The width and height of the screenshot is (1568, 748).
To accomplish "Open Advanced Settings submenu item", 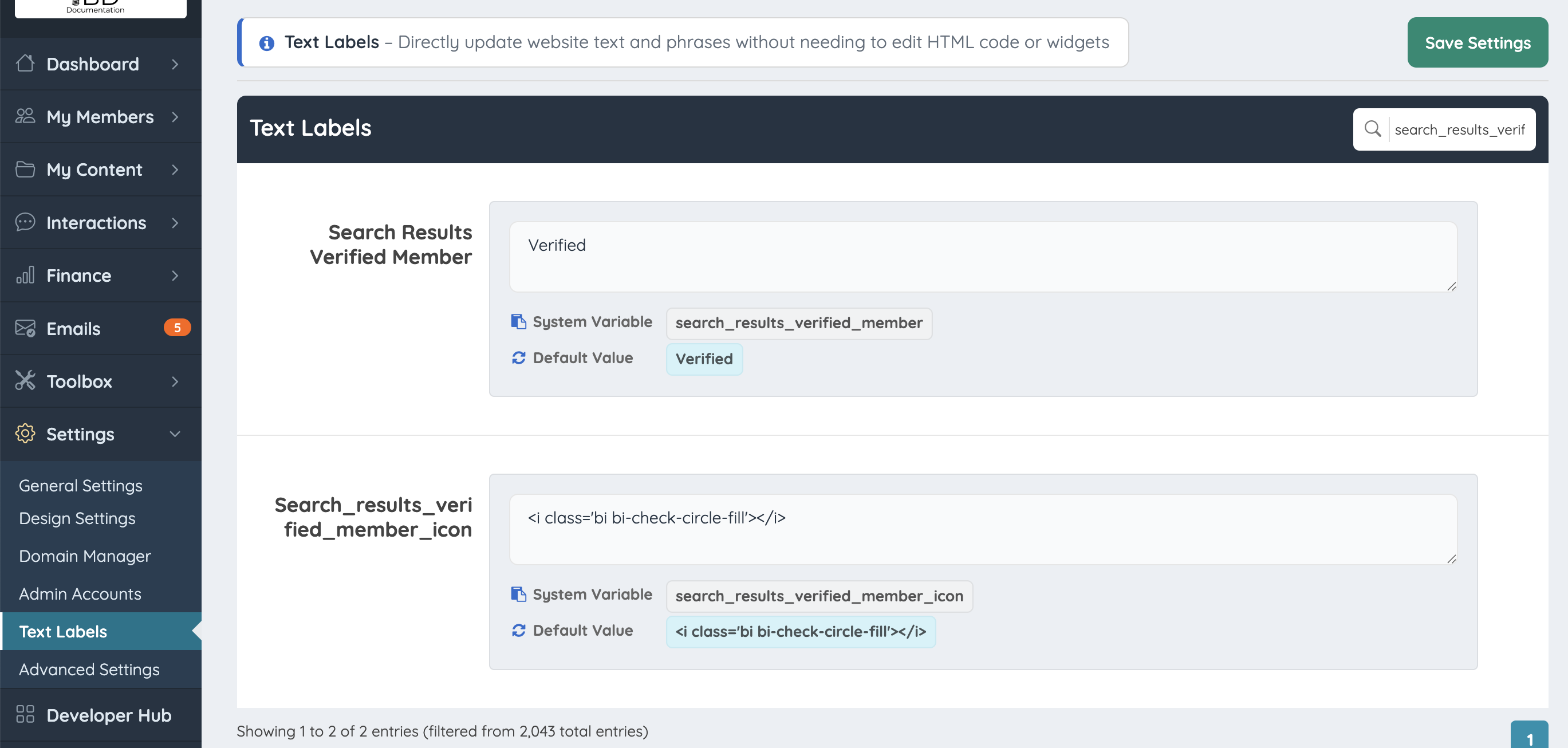I will [89, 669].
